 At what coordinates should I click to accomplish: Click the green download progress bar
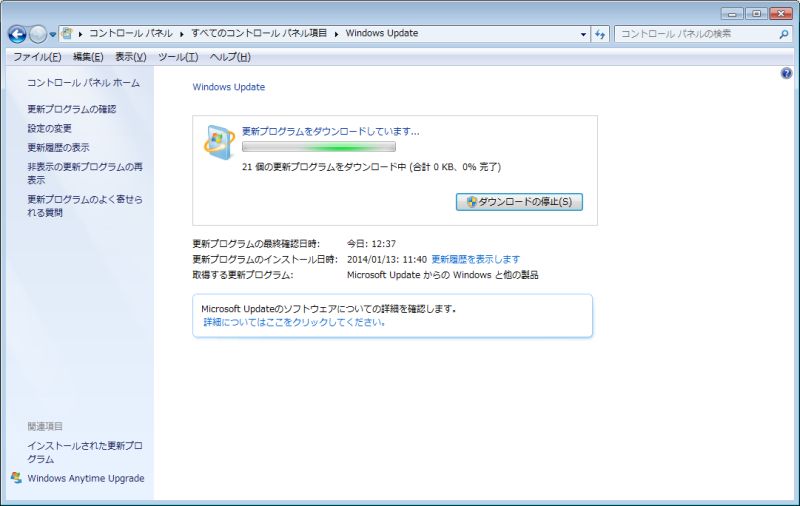click(318, 147)
